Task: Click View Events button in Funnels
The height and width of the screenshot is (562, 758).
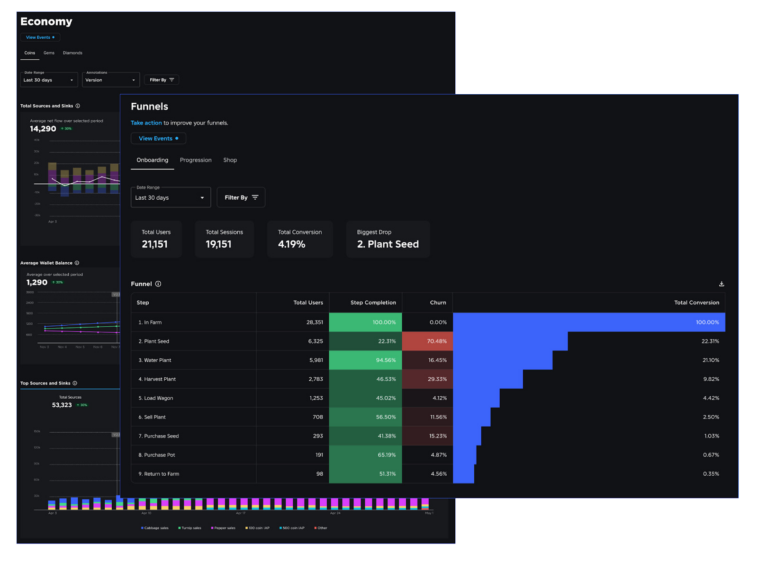Action: (x=158, y=138)
